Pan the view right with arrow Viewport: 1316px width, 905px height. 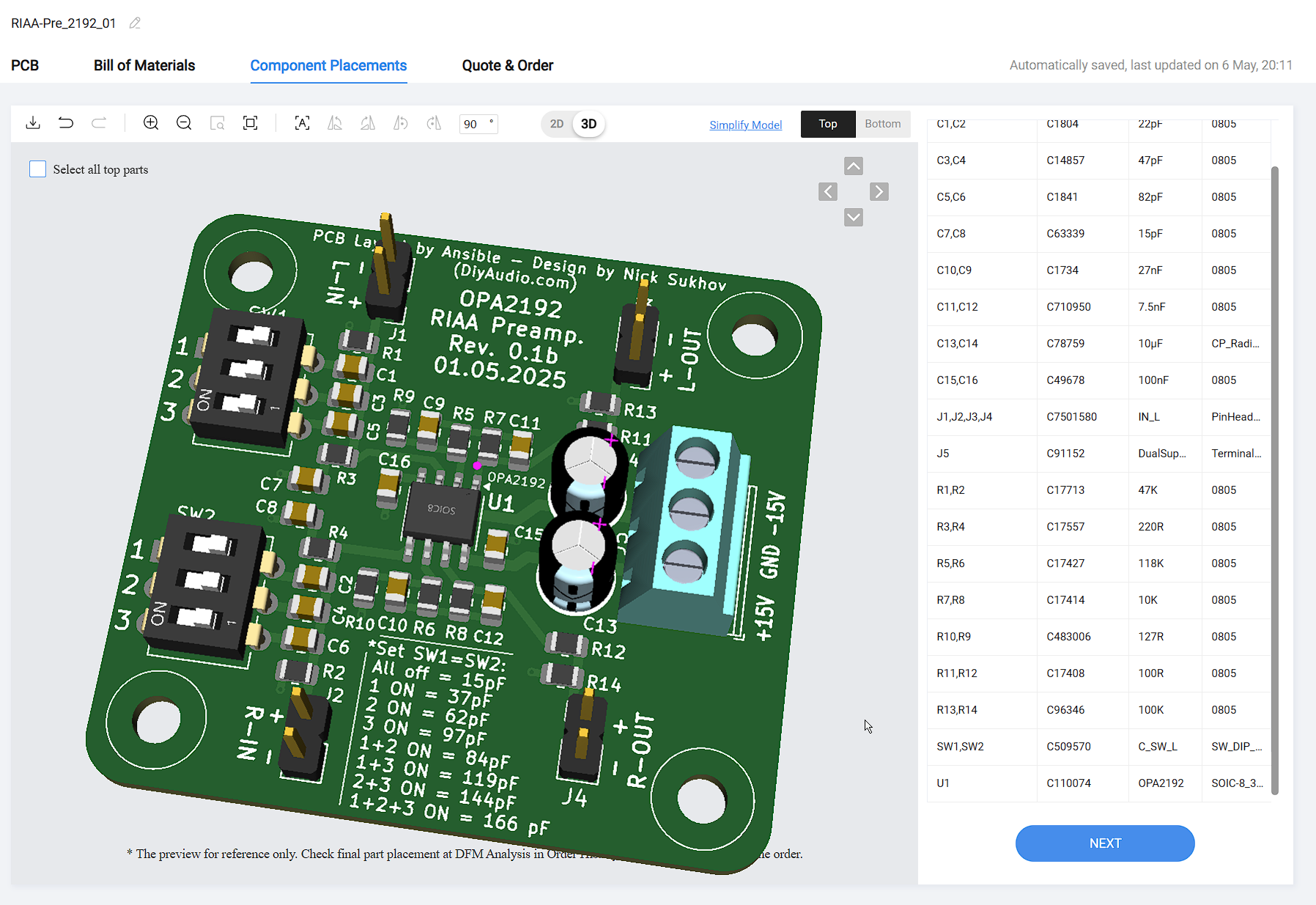pyautogui.click(x=879, y=192)
